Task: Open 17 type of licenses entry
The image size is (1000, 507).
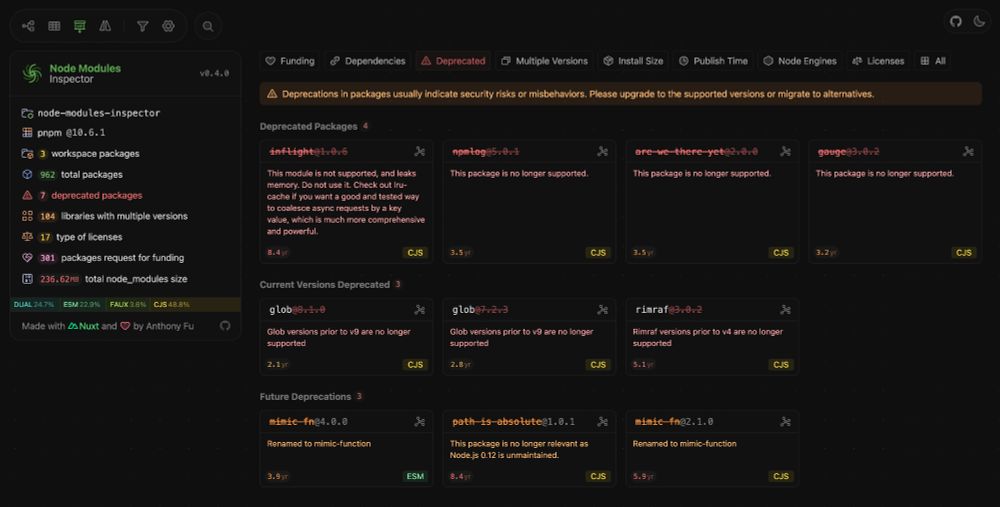Action: point(72,237)
